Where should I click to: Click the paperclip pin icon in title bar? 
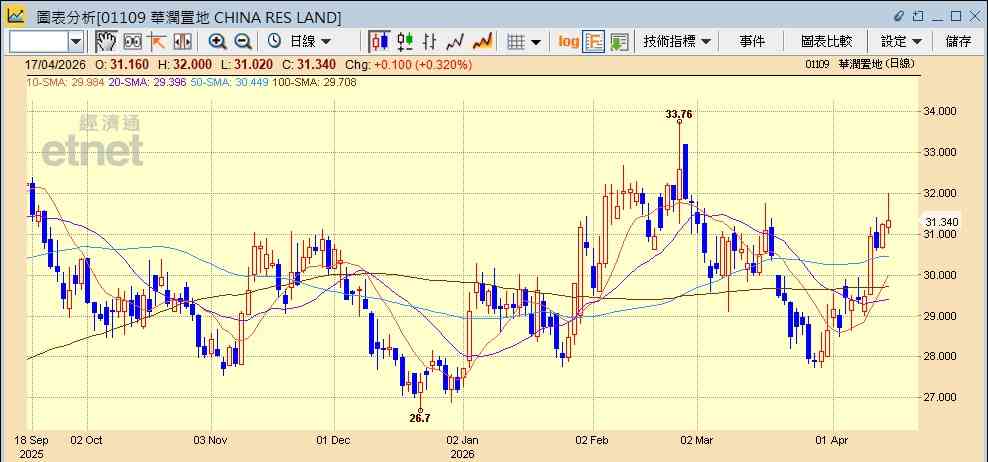click(x=899, y=16)
